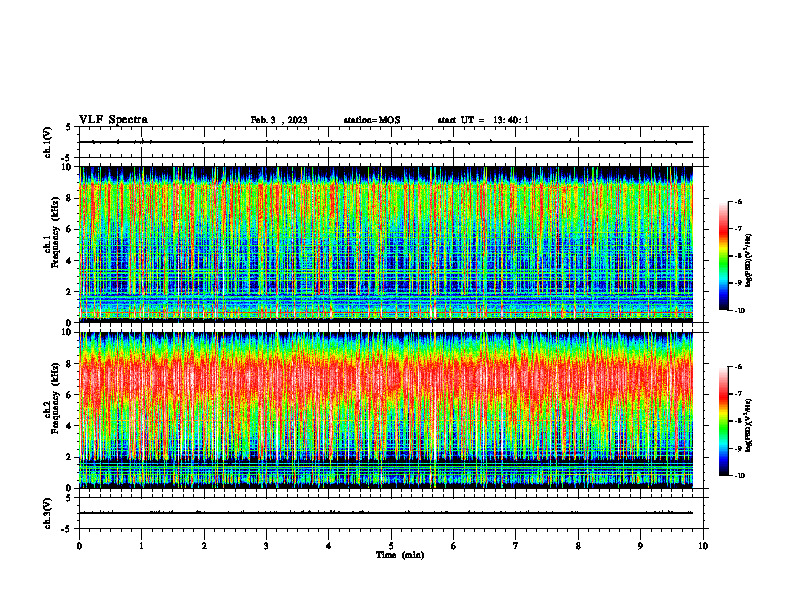The width and height of the screenshot is (792, 612).
Task: Click the time axis tick label "10"
Action: [703, 546]
